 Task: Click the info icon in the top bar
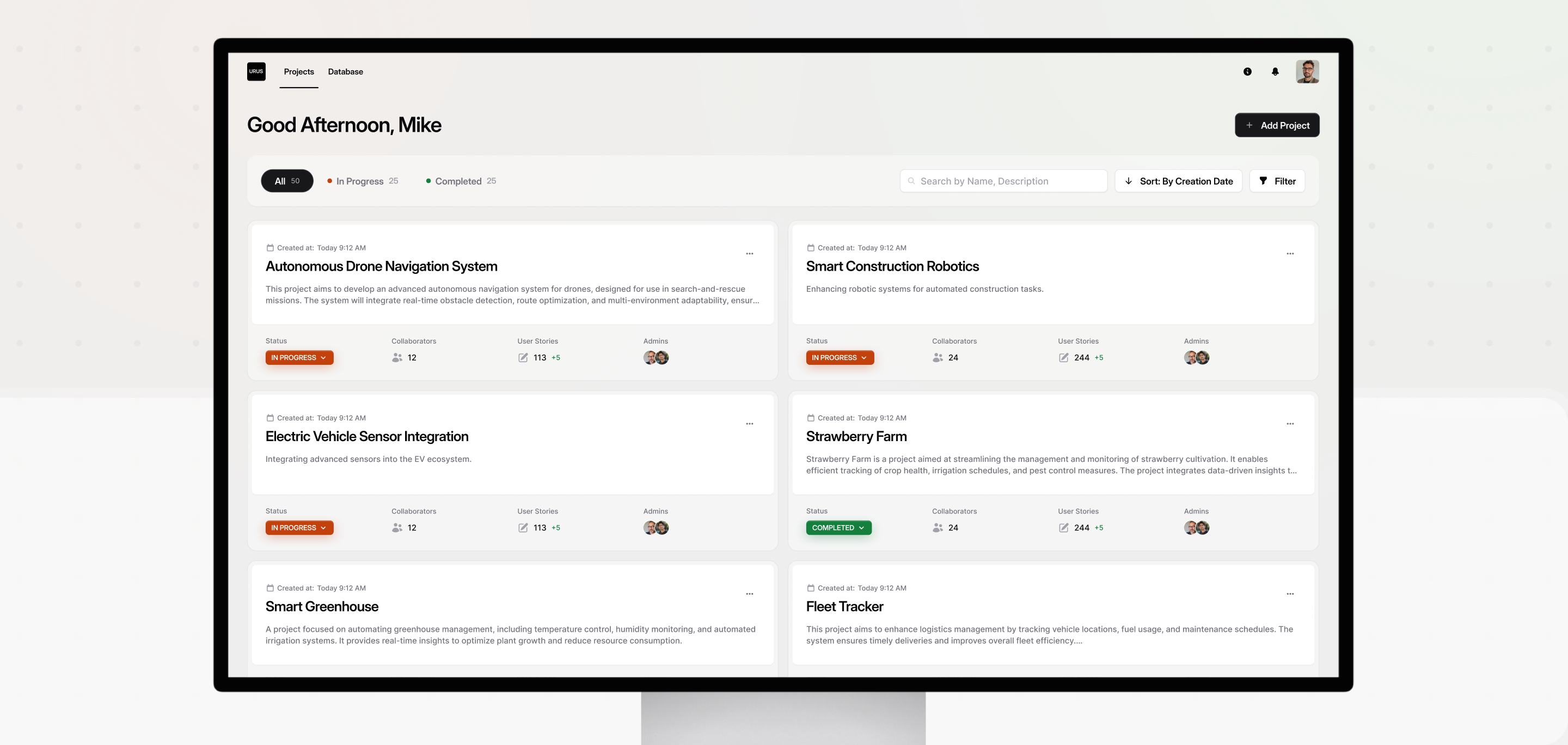[x=1247, y=71]
